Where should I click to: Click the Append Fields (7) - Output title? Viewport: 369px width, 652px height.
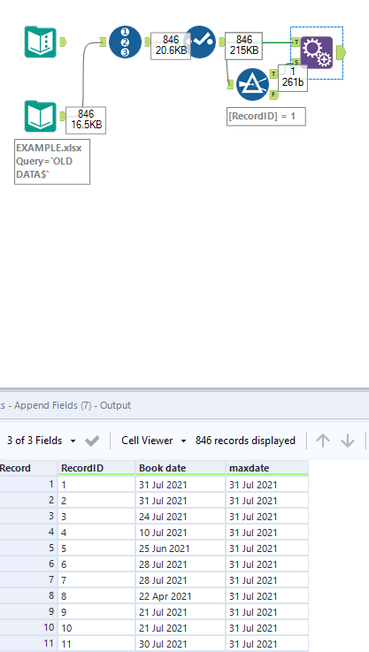point(72,405)
